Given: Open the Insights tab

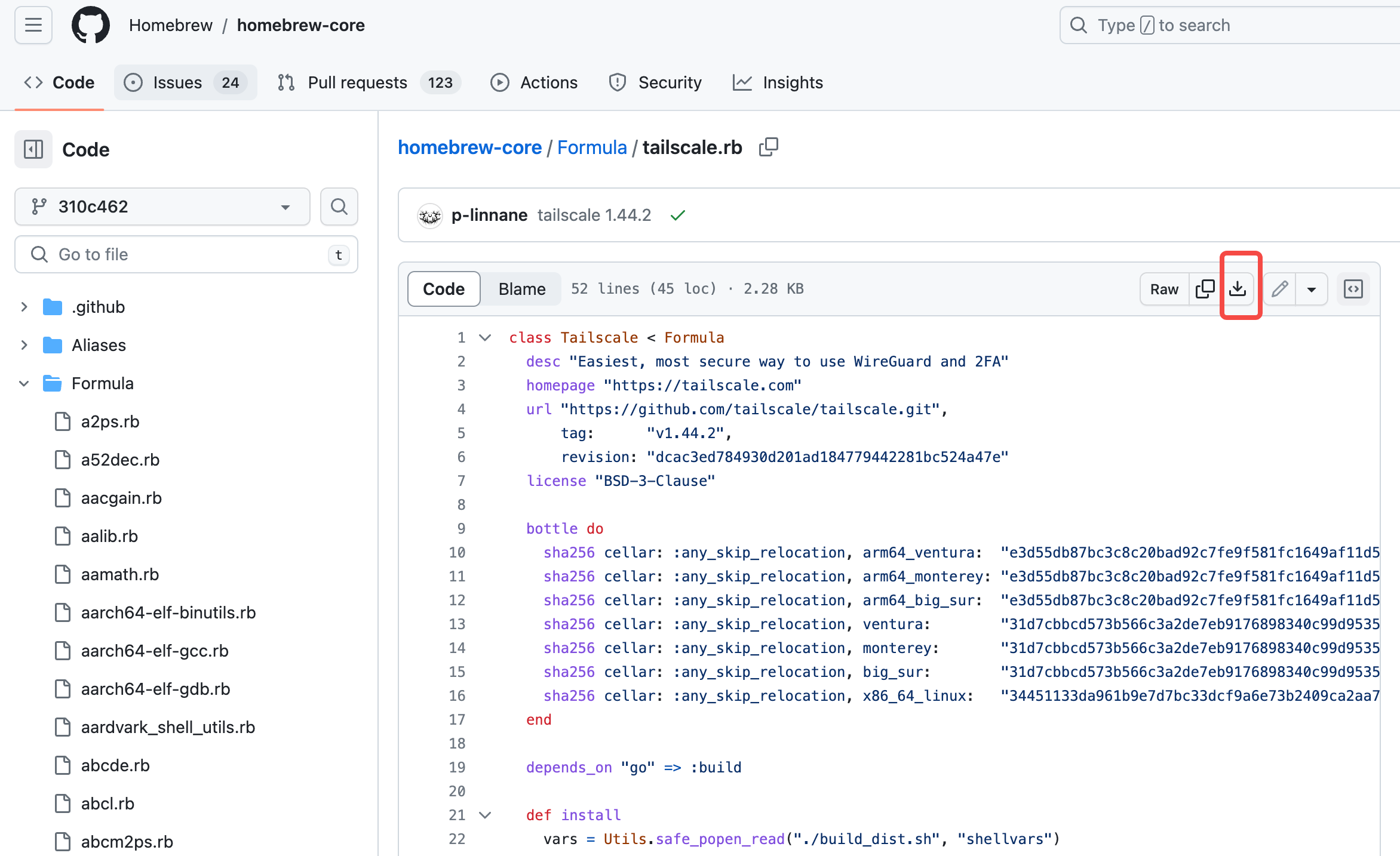Looking at the screenshot, I should tap(778, 82).
